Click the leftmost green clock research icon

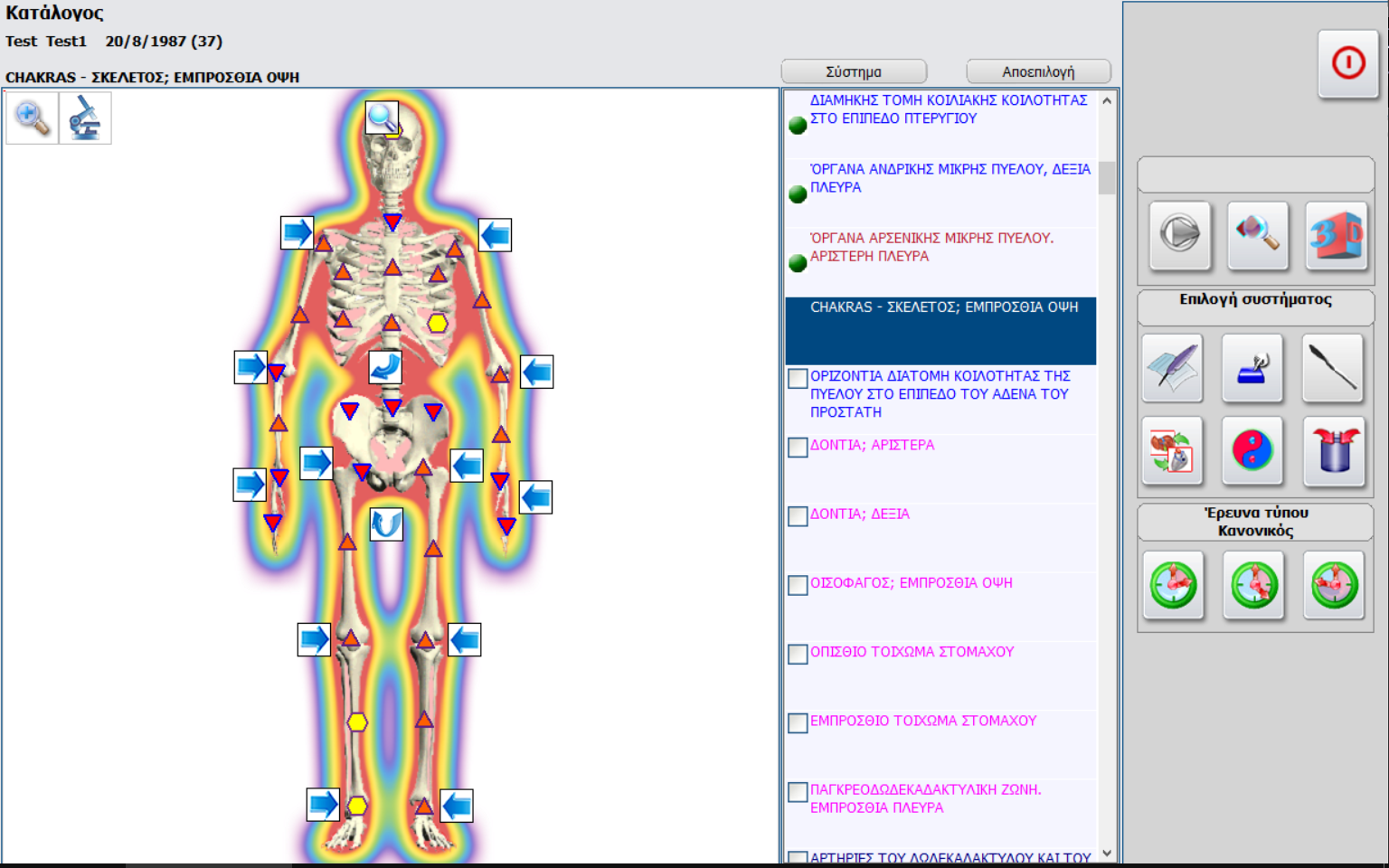coord(1173,585)
